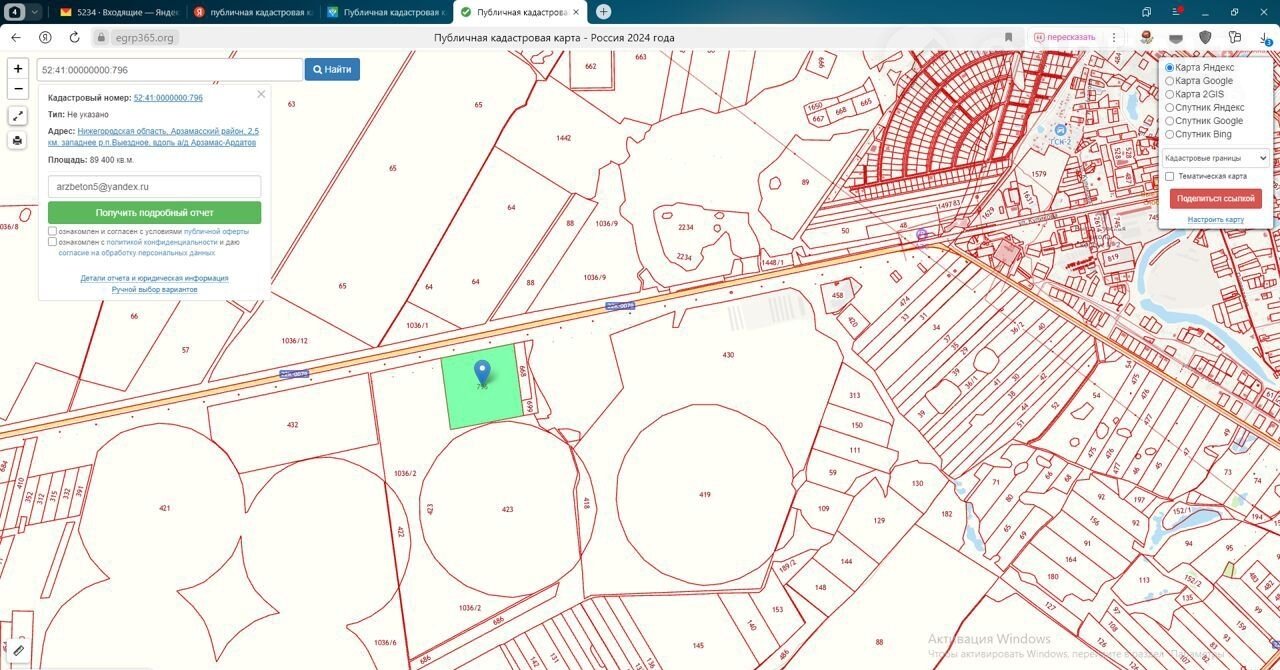Click the Найти search button

pos(332,69)
